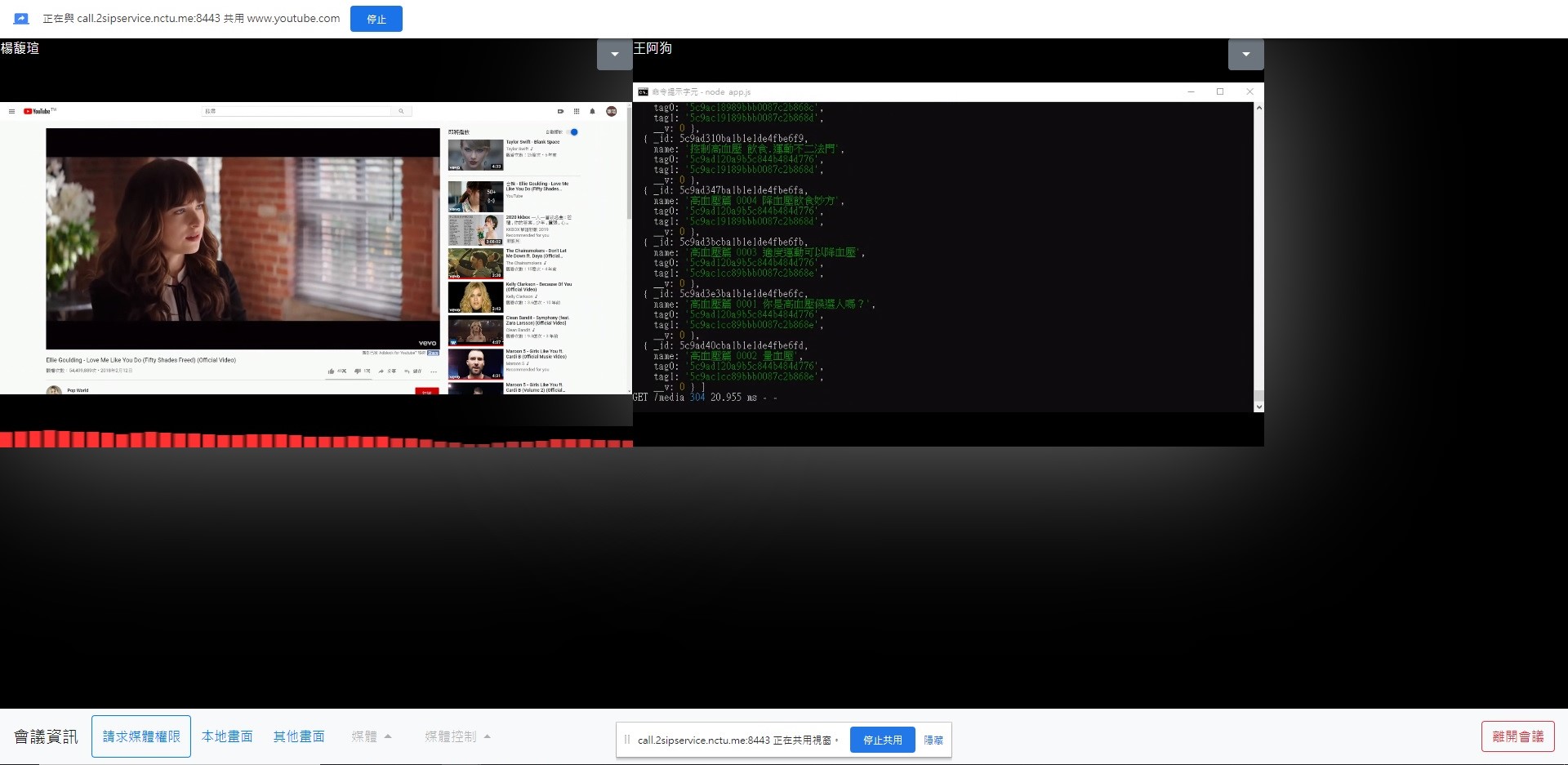Open the dropdown on 王阿狗's video panel
The image size is (1568, 765).
pos(1245,55)
